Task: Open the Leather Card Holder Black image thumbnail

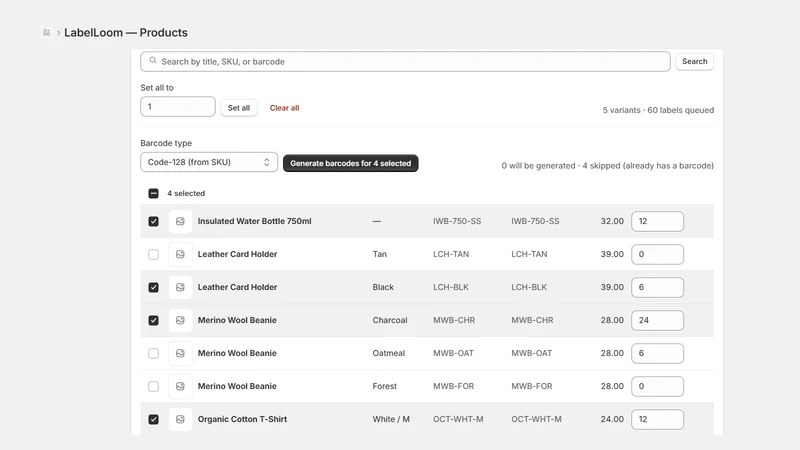Action: pos(180,287)
